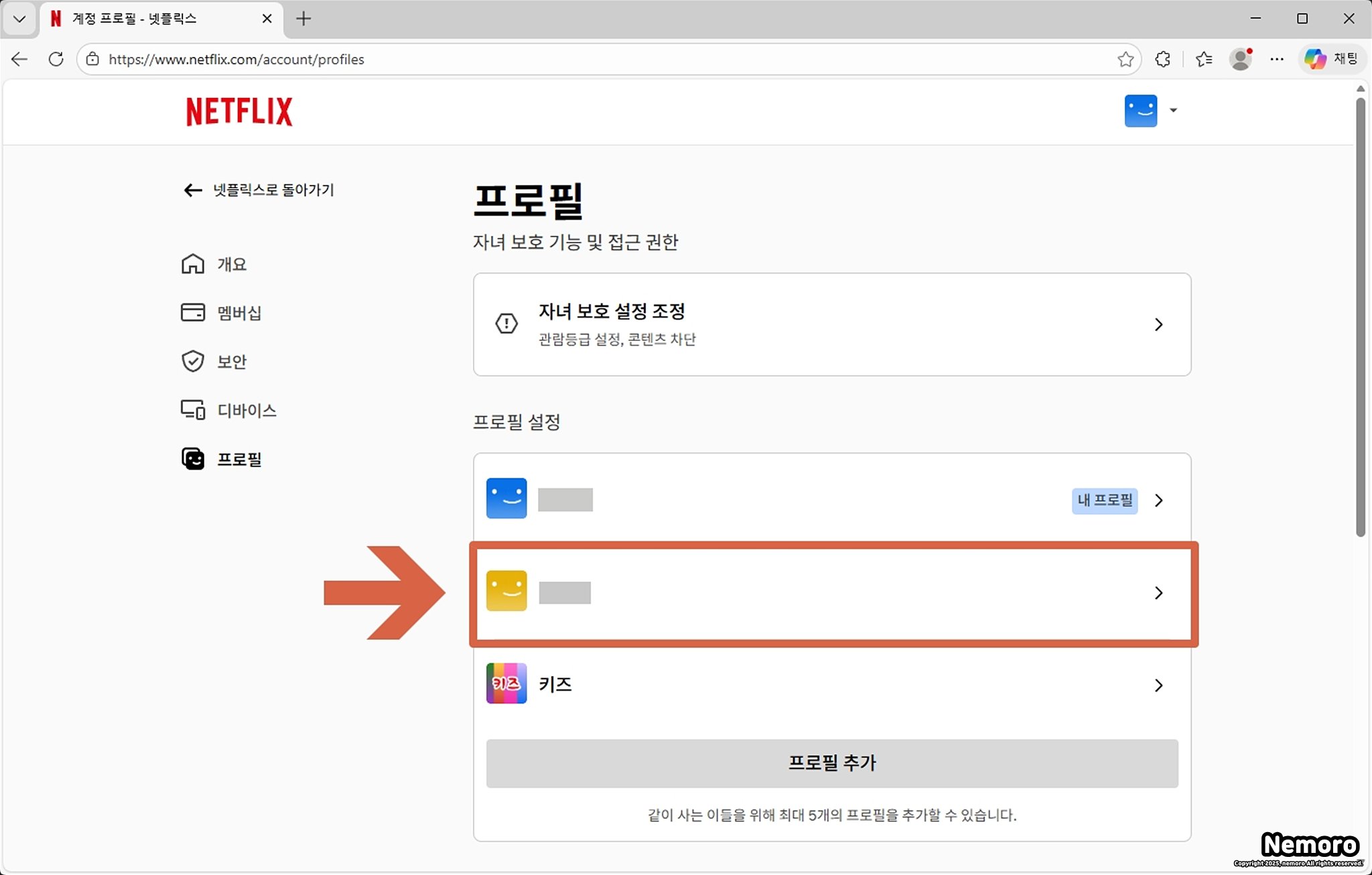Open 자녀 보호 설정 조정 card
Image resolution: width=1372 pixels, height=875 pixels.
831,324
